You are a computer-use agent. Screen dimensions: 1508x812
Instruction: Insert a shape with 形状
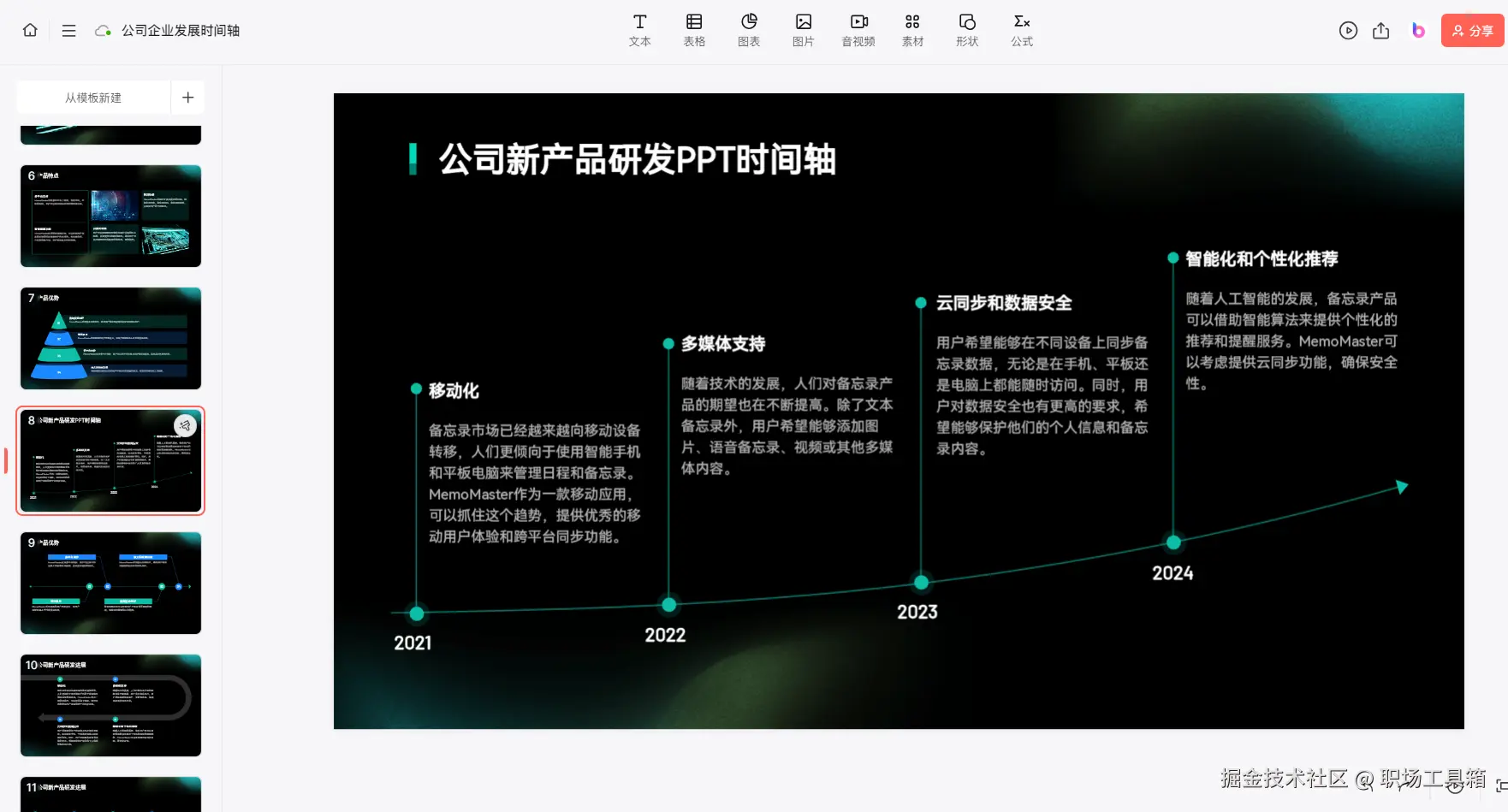pyautogui.click(x=967, y=30)
